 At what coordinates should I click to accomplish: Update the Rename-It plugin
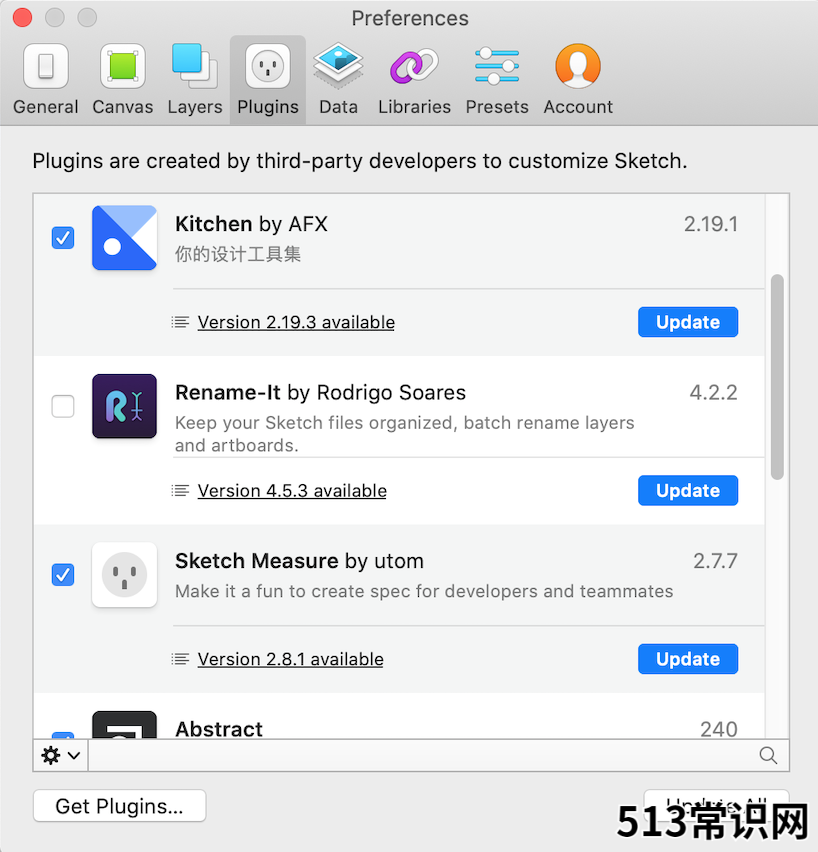tap(688, 491)
